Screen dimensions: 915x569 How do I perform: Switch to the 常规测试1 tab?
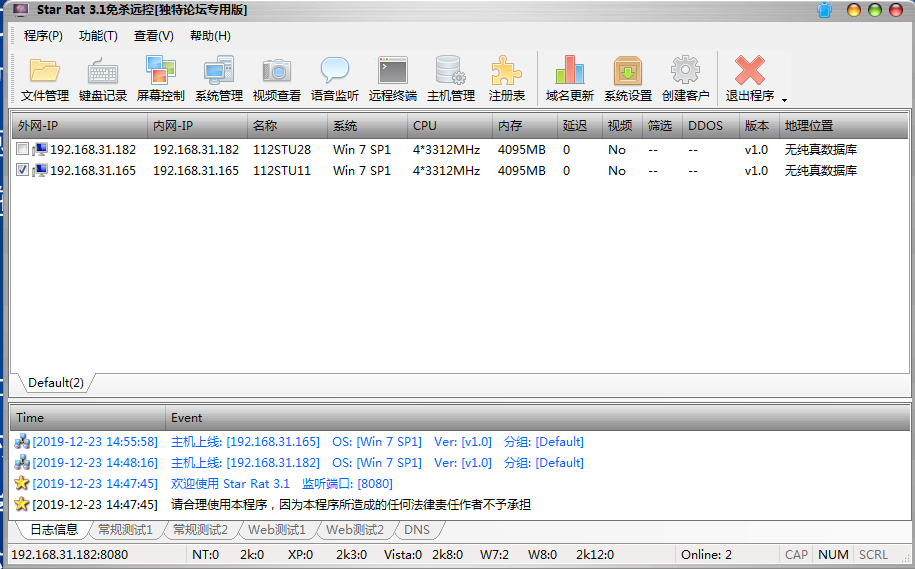[125, 529]
